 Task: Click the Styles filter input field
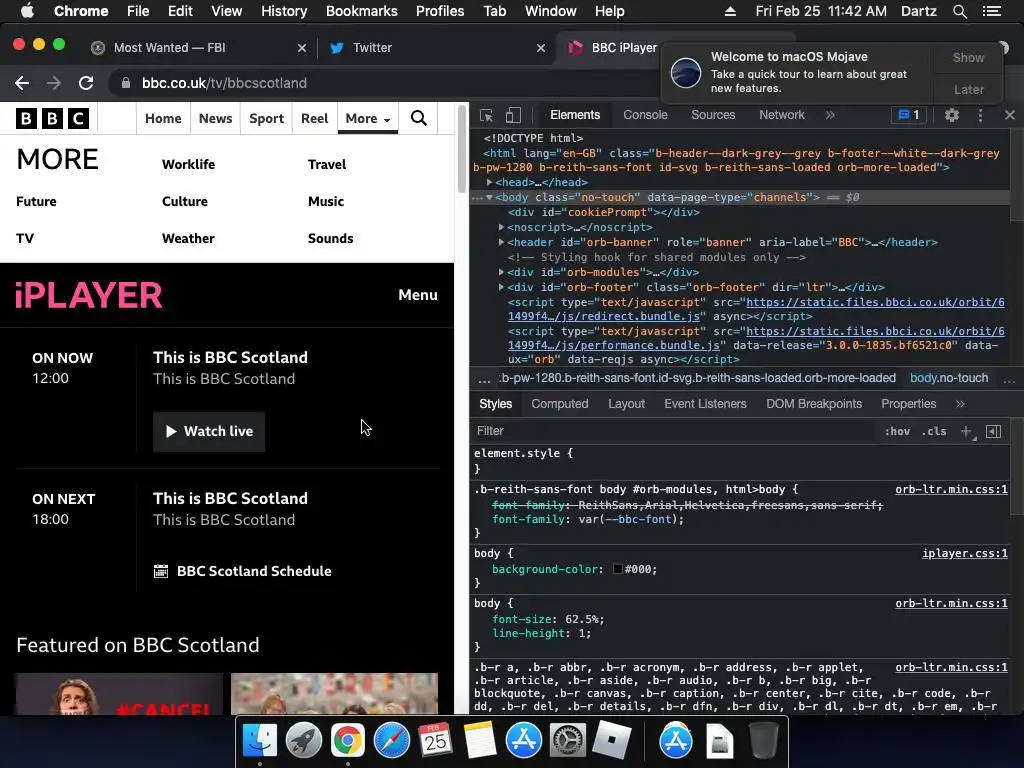click(x=673, y=431)
